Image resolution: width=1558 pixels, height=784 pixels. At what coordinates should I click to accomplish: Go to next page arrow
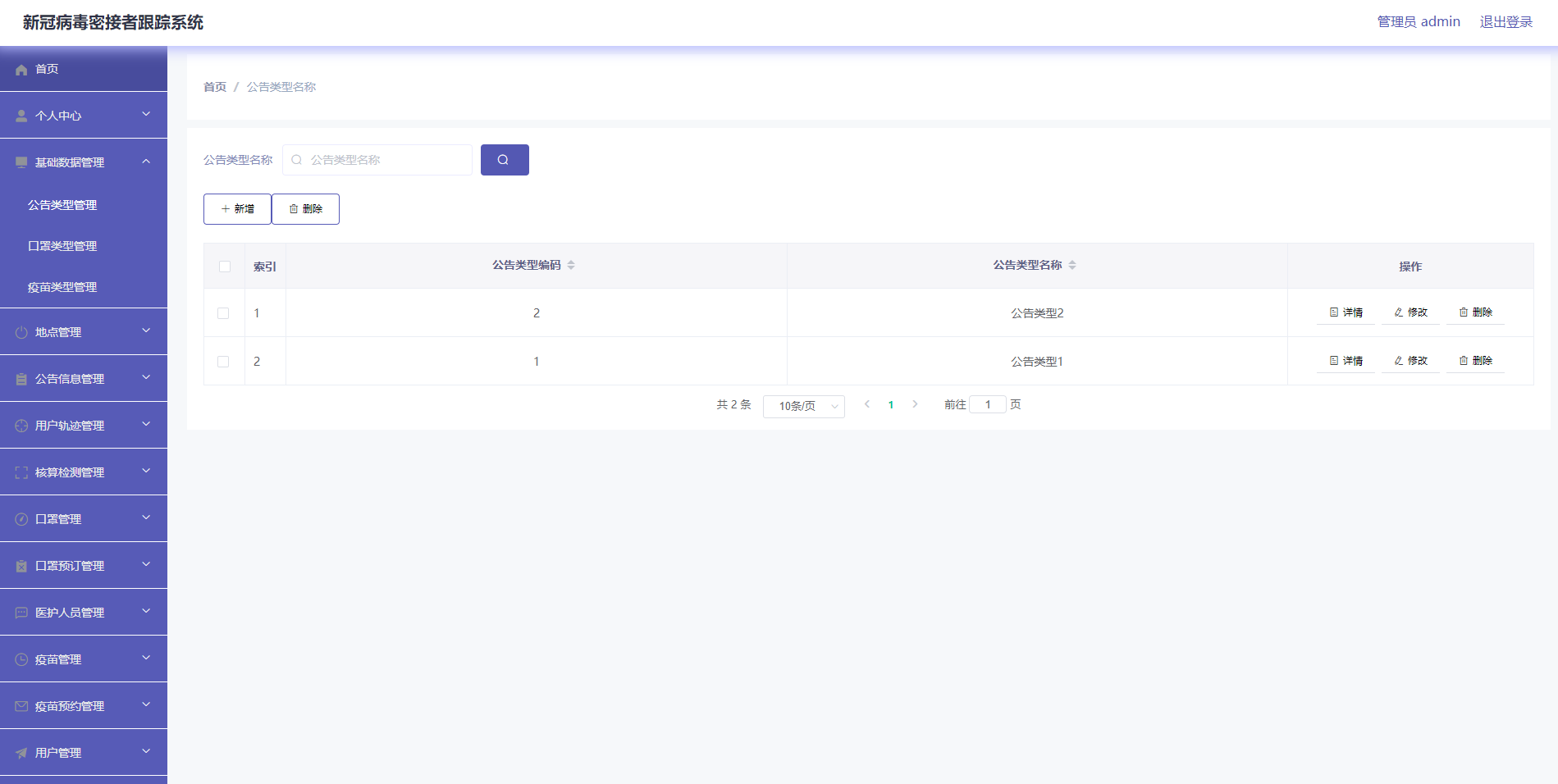coord(915,404)
